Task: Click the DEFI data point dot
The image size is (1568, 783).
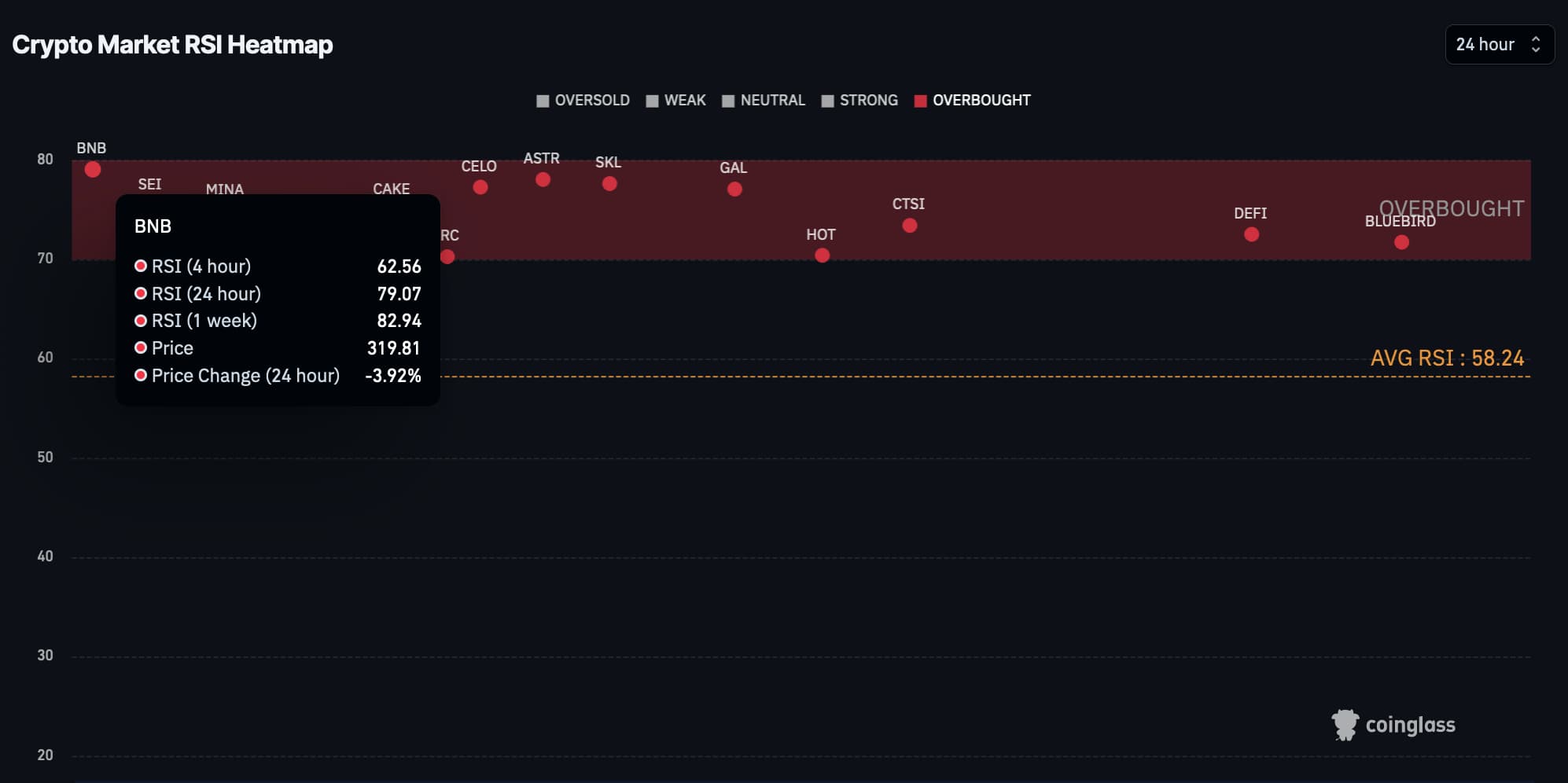Action: [1251, 234]
